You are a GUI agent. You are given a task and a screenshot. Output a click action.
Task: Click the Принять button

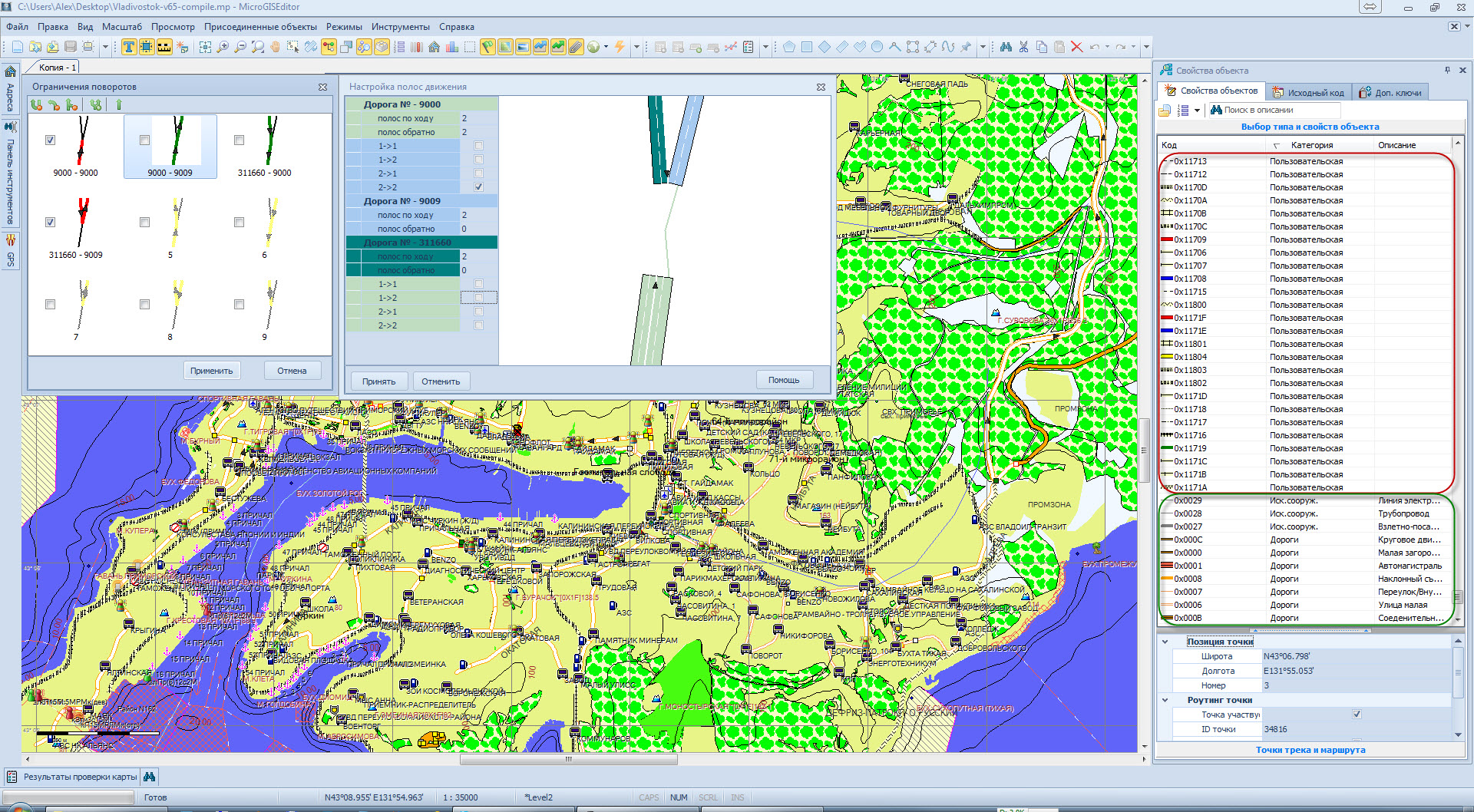378,381
